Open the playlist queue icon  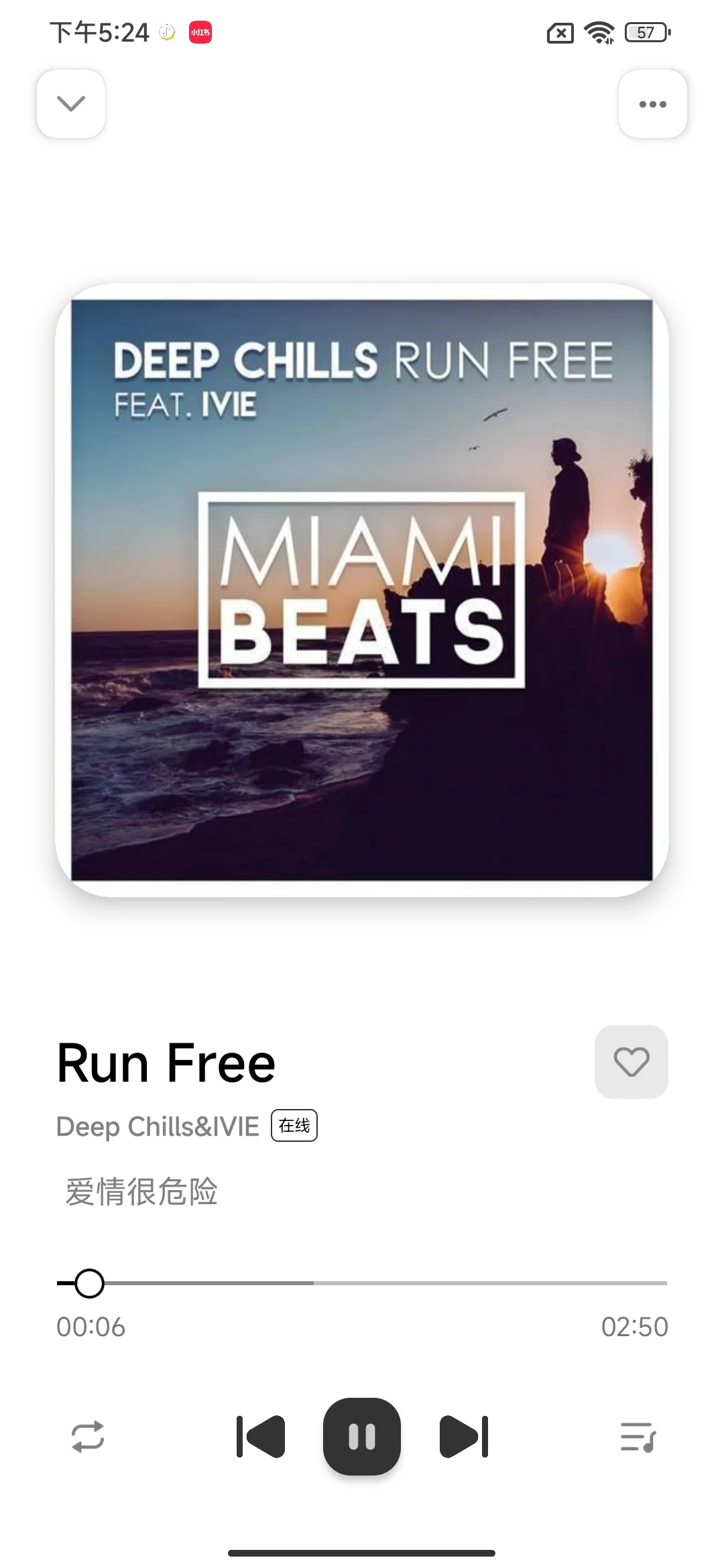coord(638,1437)
